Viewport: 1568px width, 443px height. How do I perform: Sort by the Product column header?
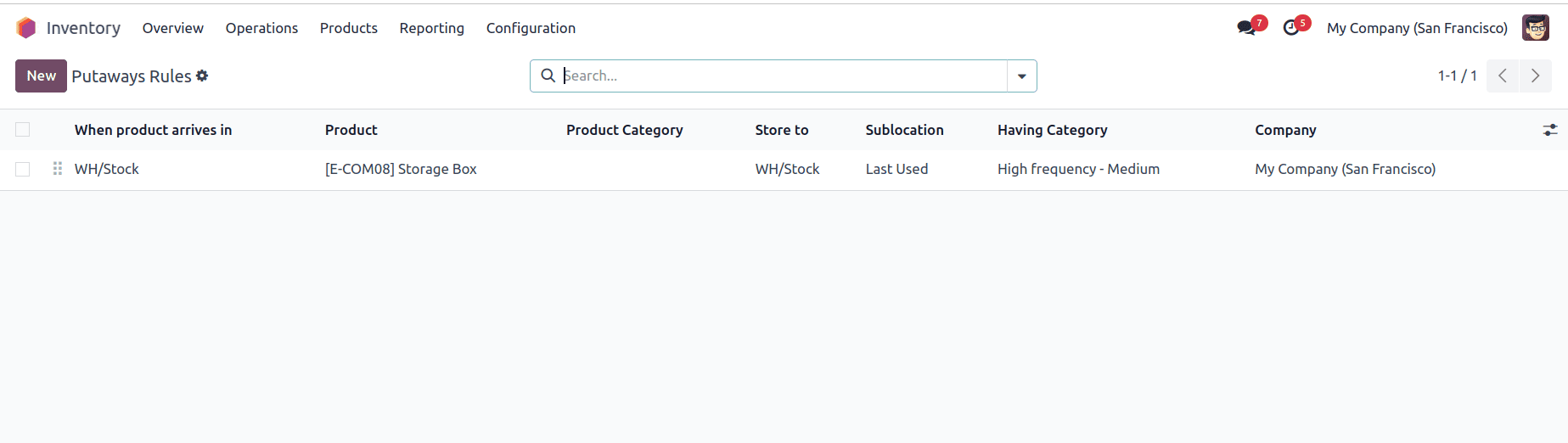point(351,130)
